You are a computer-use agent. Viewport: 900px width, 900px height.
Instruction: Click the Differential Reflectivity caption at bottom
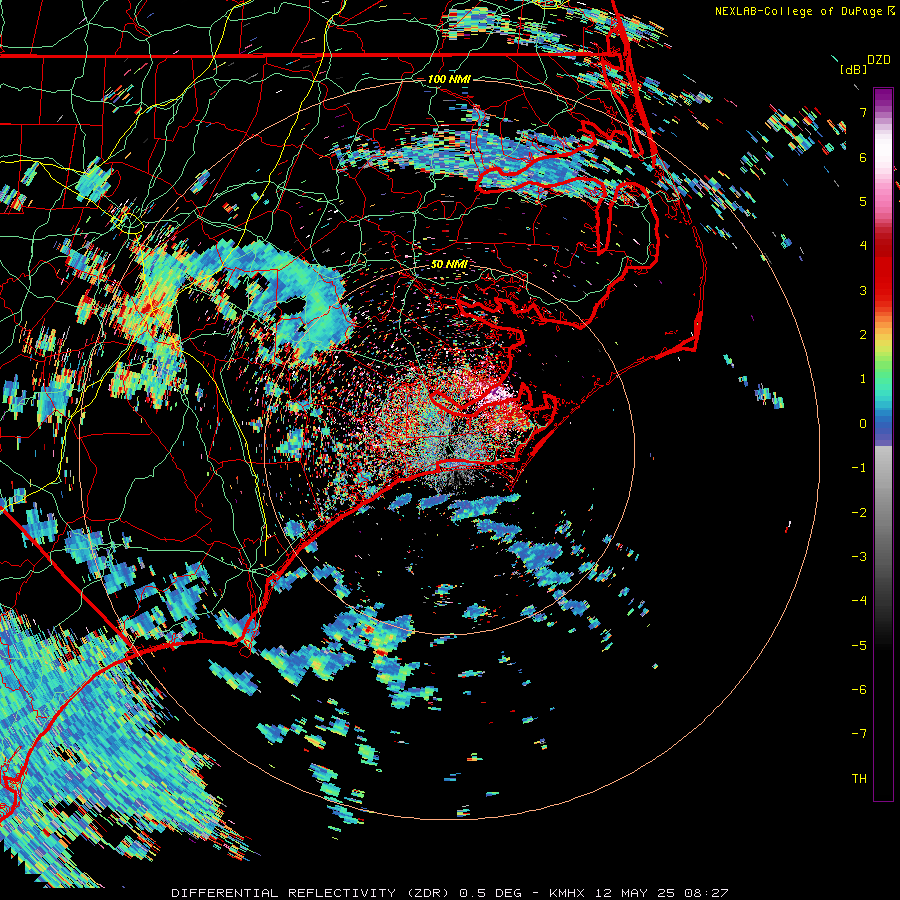(450, 893)
